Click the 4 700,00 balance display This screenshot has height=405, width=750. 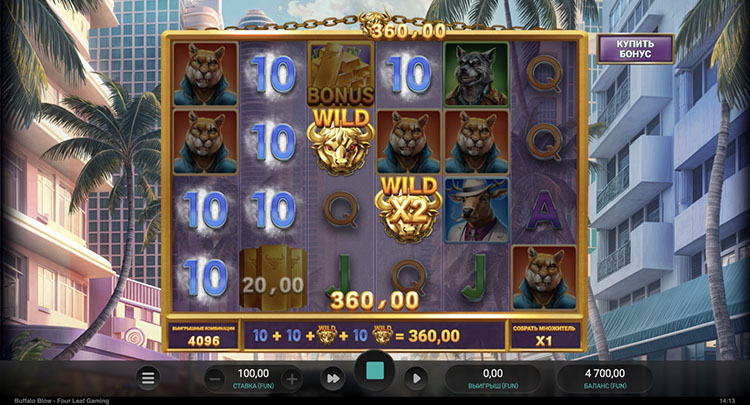tap(605, 378)
